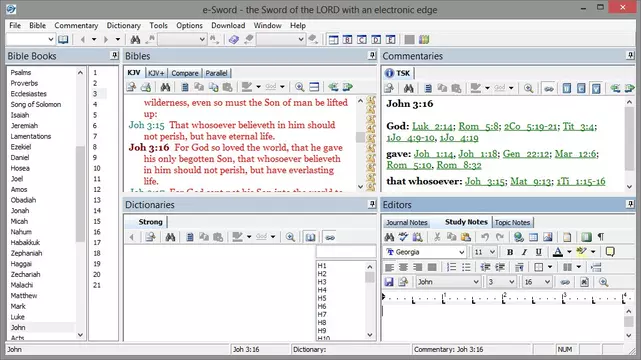The image size is (641, 360).
Task: Insert a table in the editor
Action: 533,237
